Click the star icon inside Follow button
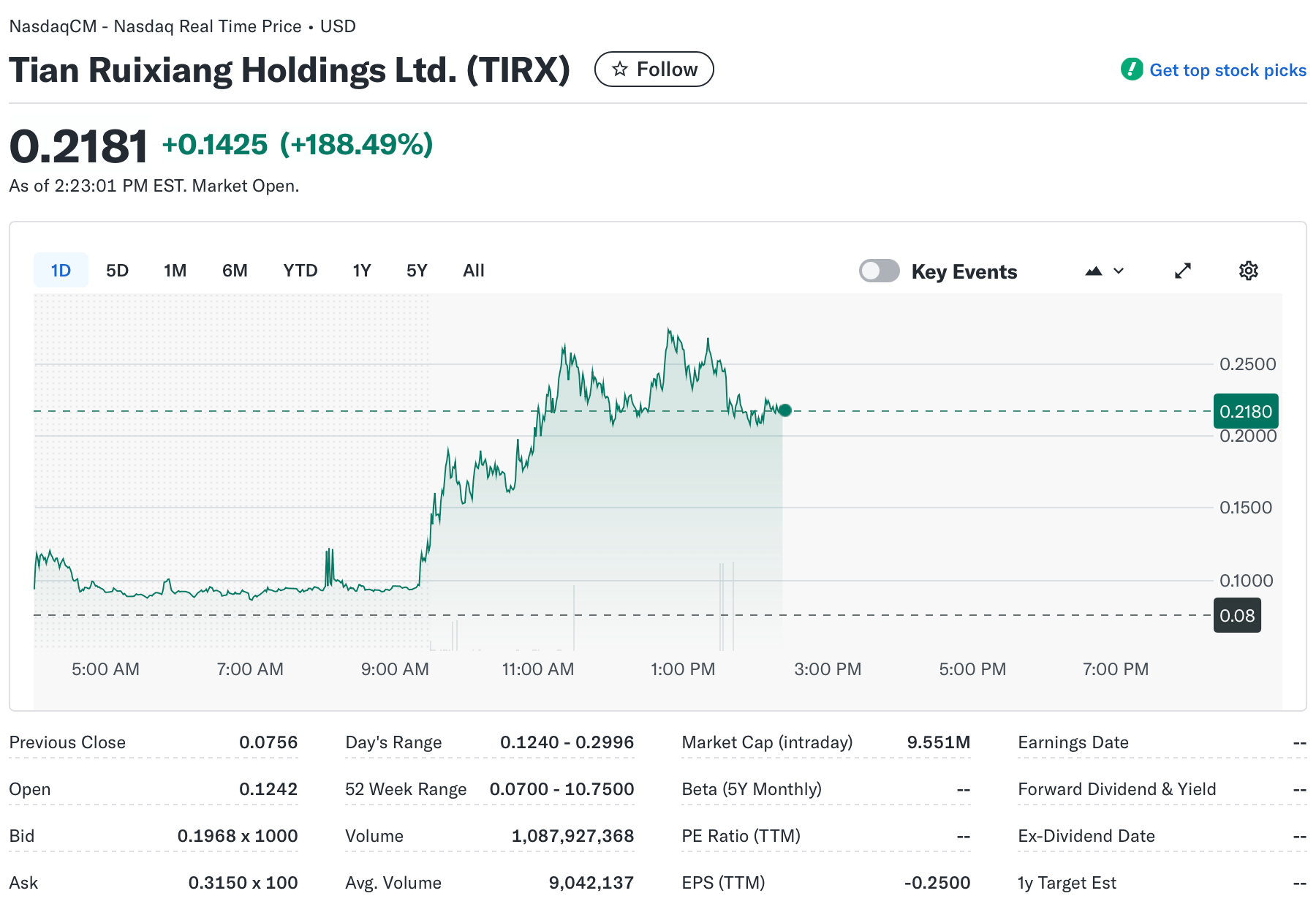The height and width of the screenshot is (915, 1316). 619,69
